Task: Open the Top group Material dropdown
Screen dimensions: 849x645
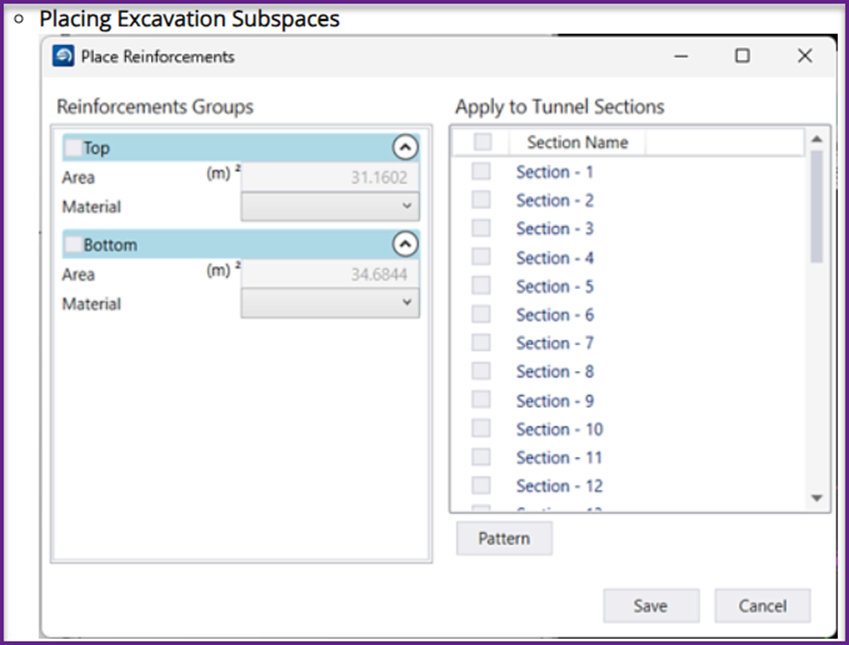Action: (330, 206)
